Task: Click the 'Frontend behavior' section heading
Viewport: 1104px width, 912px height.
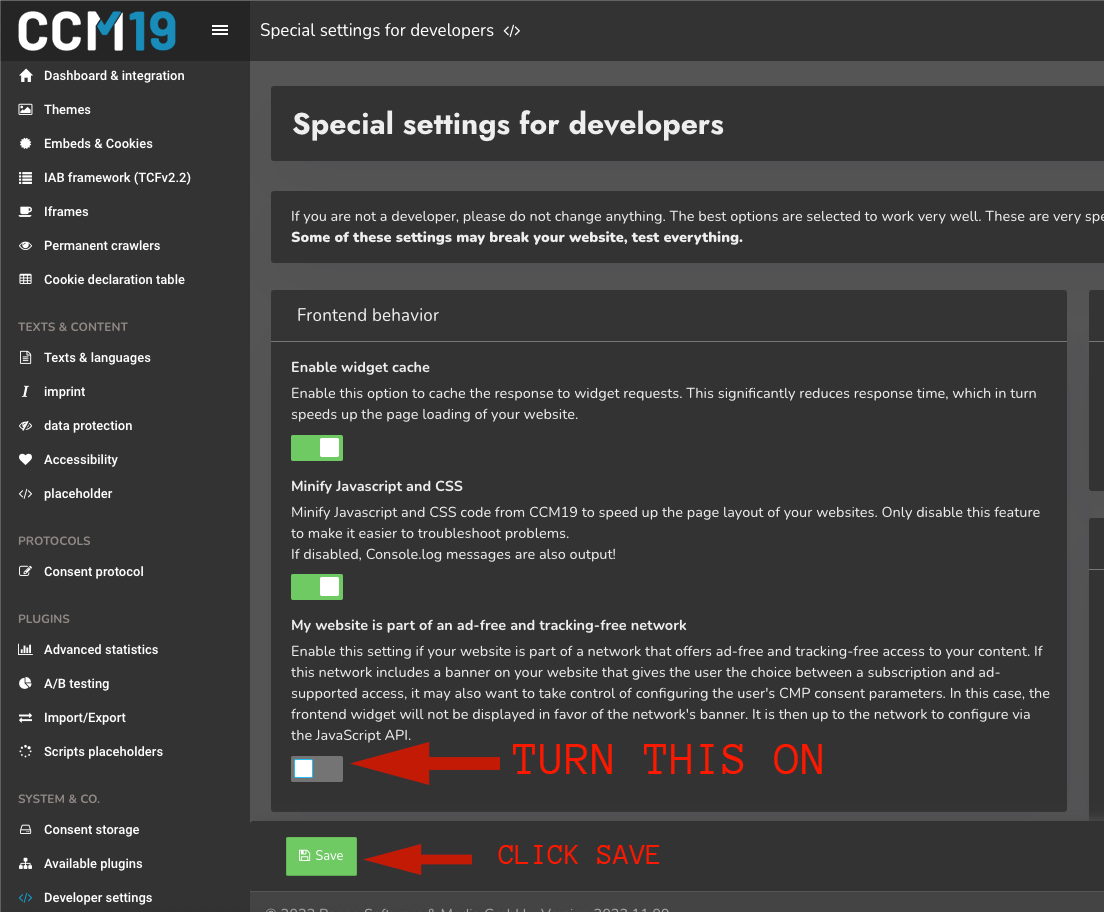Action: click(x=368, y=315)
